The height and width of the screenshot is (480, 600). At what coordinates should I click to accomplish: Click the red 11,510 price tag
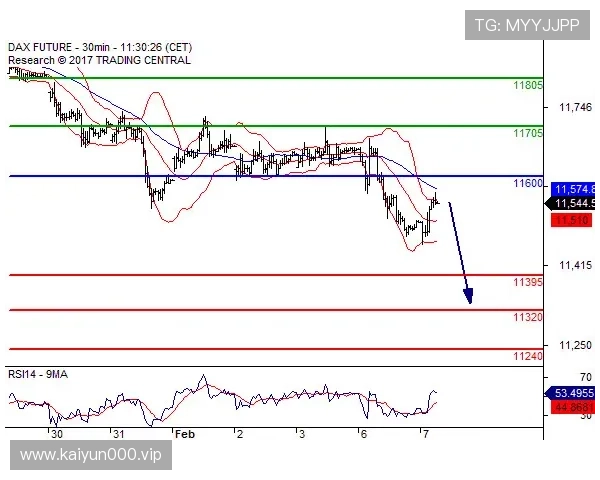pyautogui.click(x=570, y=219)
